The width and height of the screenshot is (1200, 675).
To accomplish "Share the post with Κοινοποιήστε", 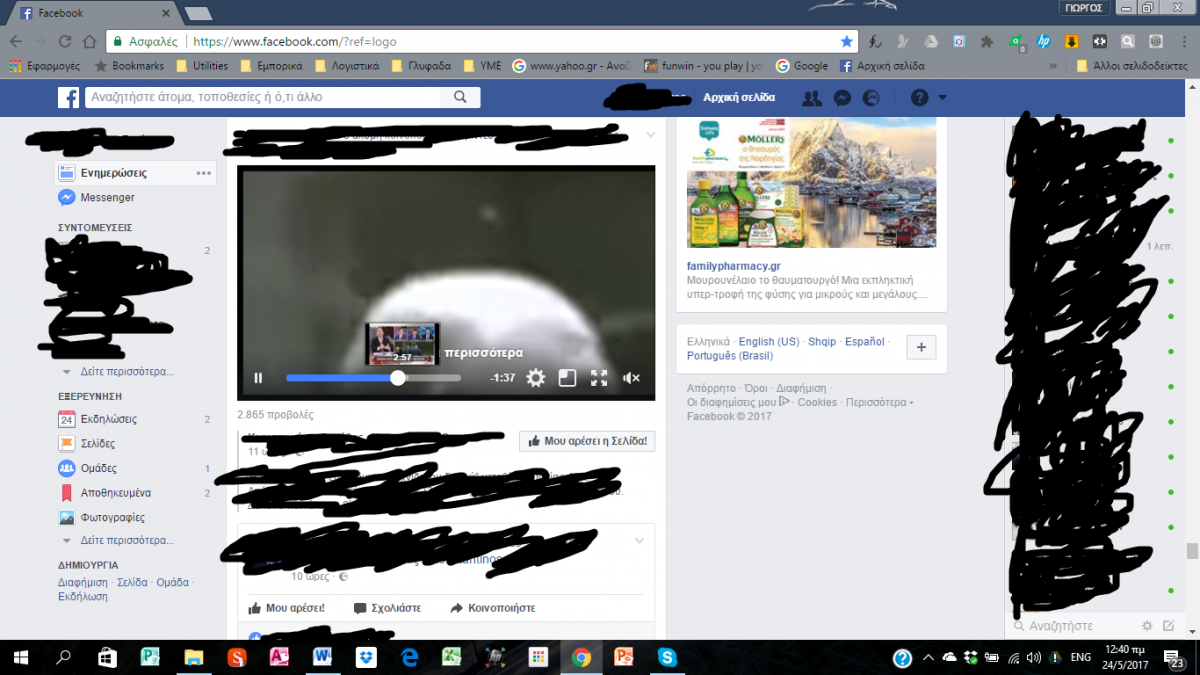I will pos(493,608).
